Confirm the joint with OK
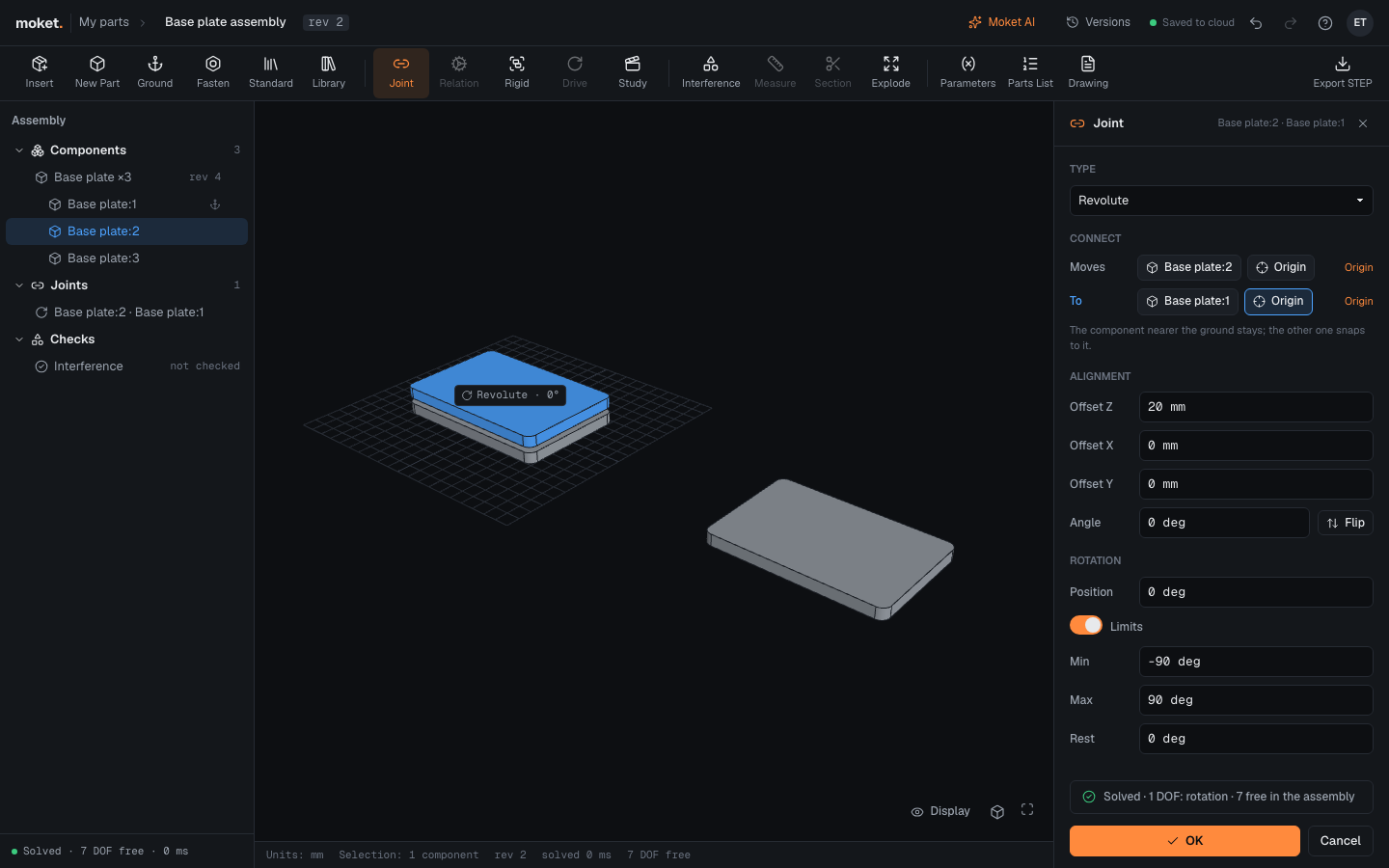The height and width of the screenshot is (868, 1389). pyautogui.click(x=1185, y=841)
